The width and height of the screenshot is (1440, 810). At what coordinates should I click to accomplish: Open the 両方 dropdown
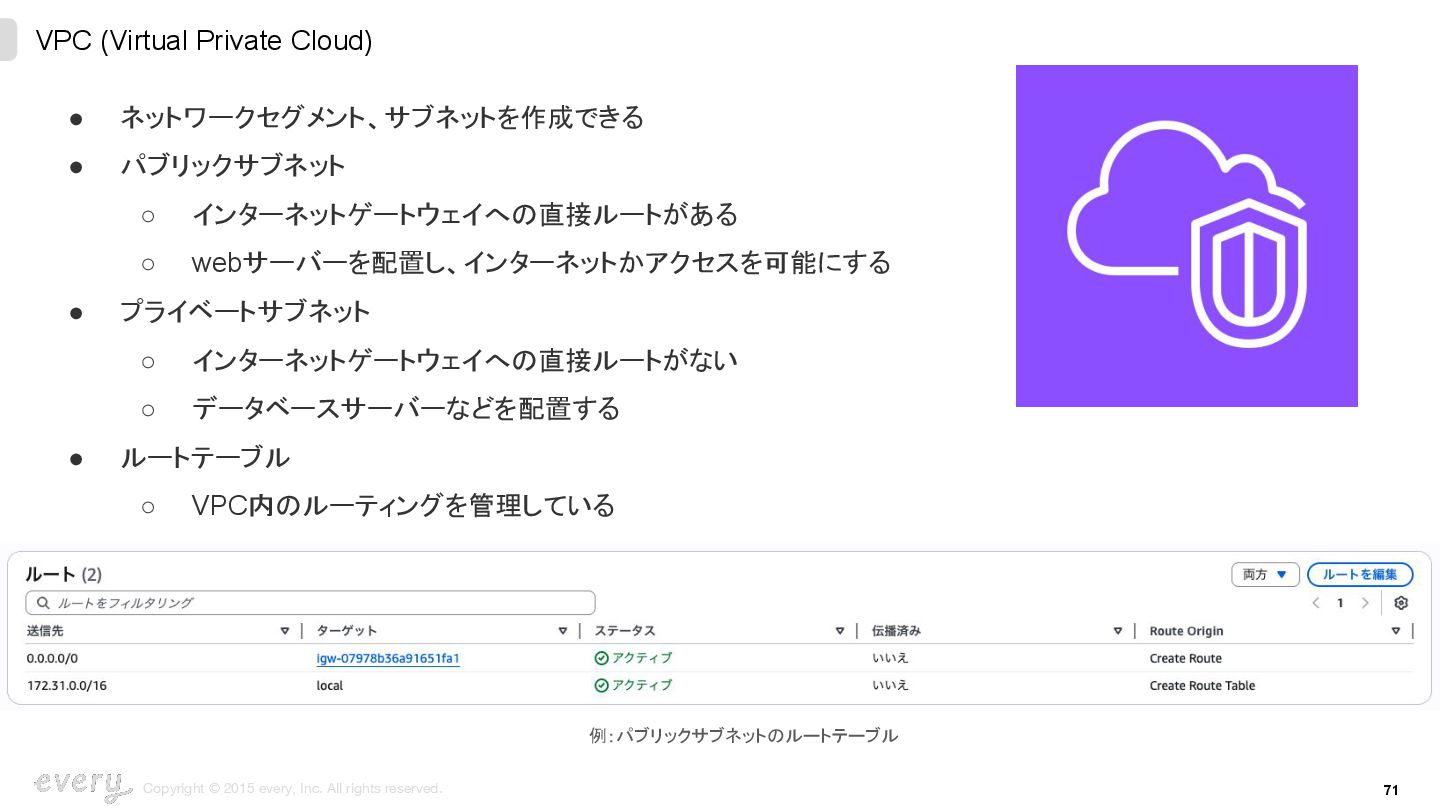click(x=1265, y=575)
